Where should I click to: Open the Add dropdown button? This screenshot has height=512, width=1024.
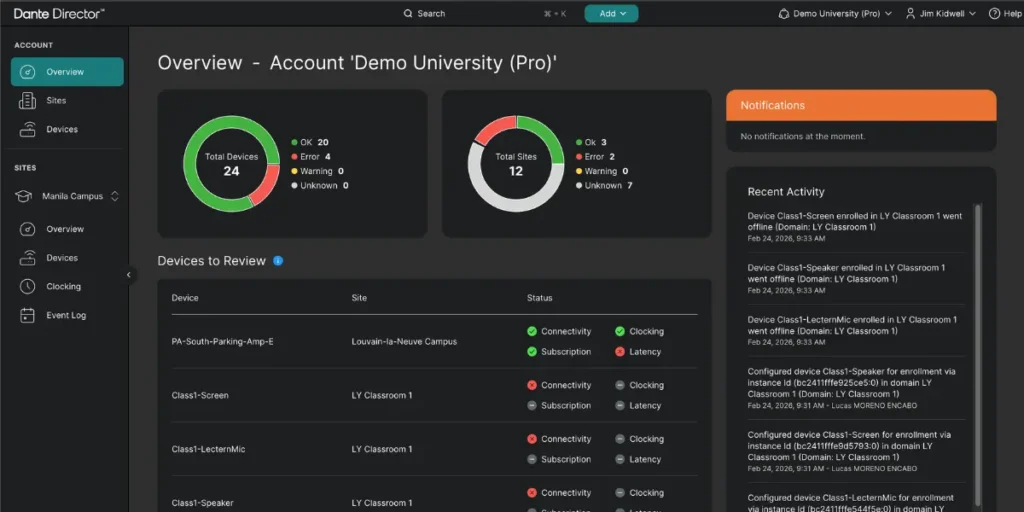[611, 14]
